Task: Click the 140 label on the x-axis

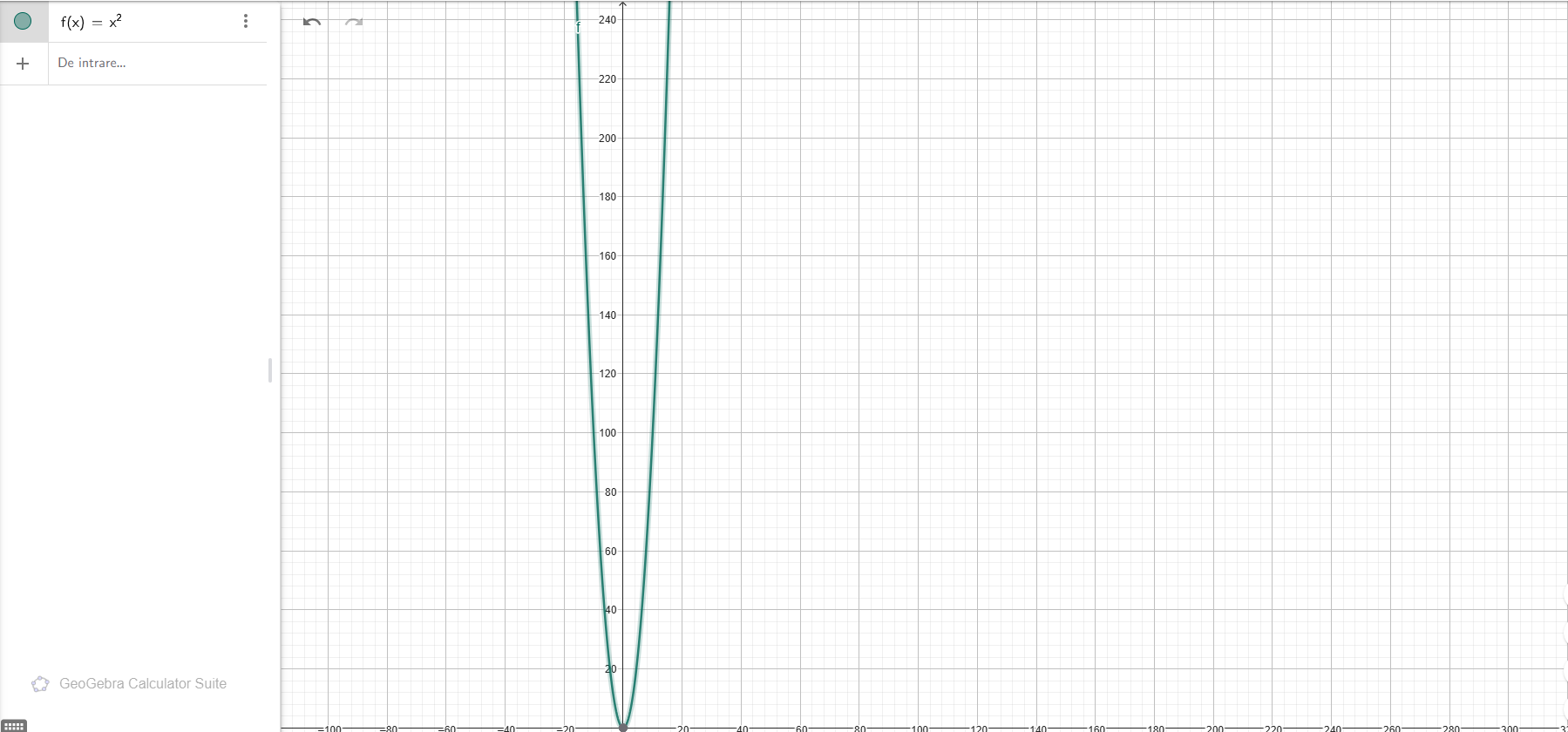Action: coord(1037,728)
